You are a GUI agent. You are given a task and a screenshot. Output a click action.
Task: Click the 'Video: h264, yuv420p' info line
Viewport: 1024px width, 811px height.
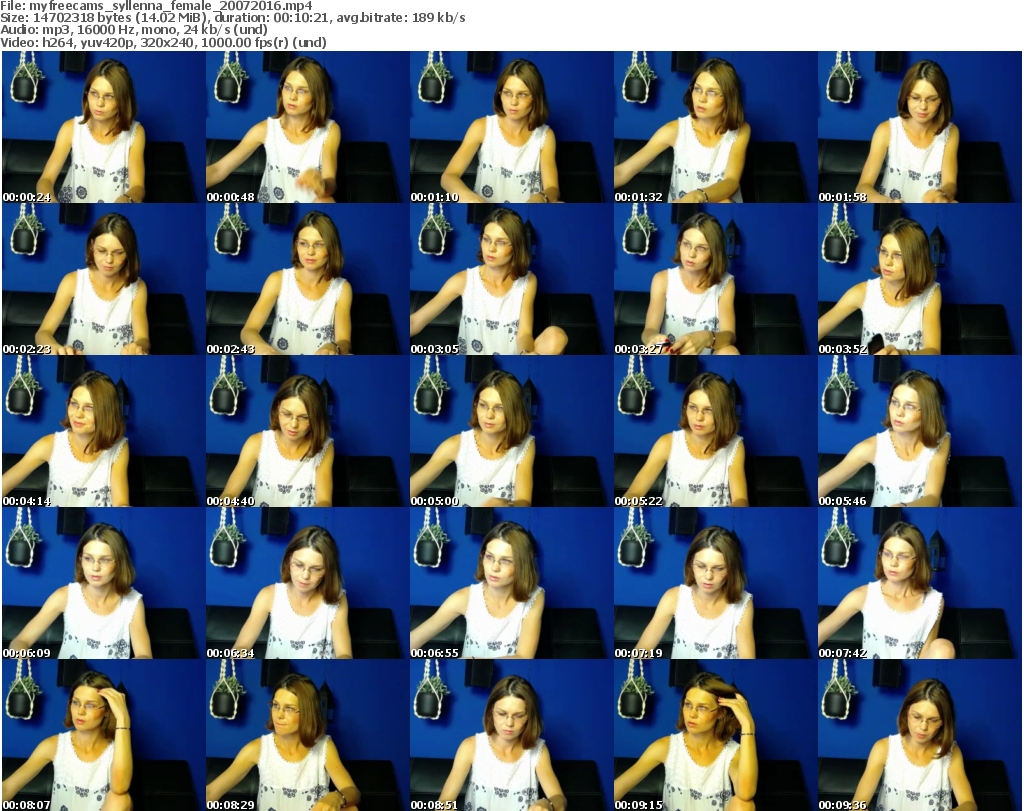[163, 42]
